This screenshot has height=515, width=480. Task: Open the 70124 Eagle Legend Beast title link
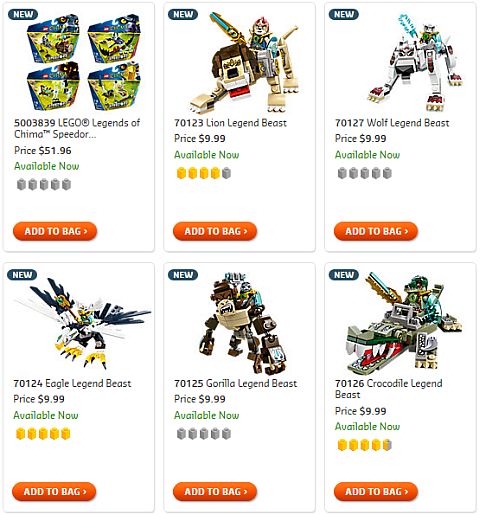pyautogui.click(x=72, y=383)
